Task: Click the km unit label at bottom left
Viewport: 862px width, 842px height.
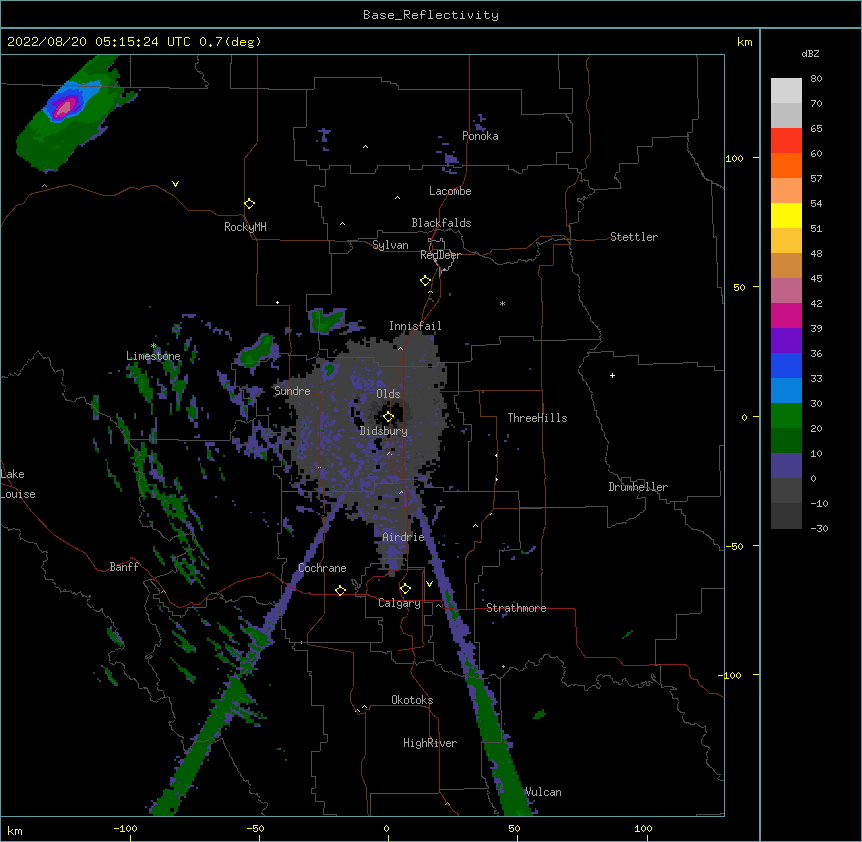Action: [x=15, y=831]
